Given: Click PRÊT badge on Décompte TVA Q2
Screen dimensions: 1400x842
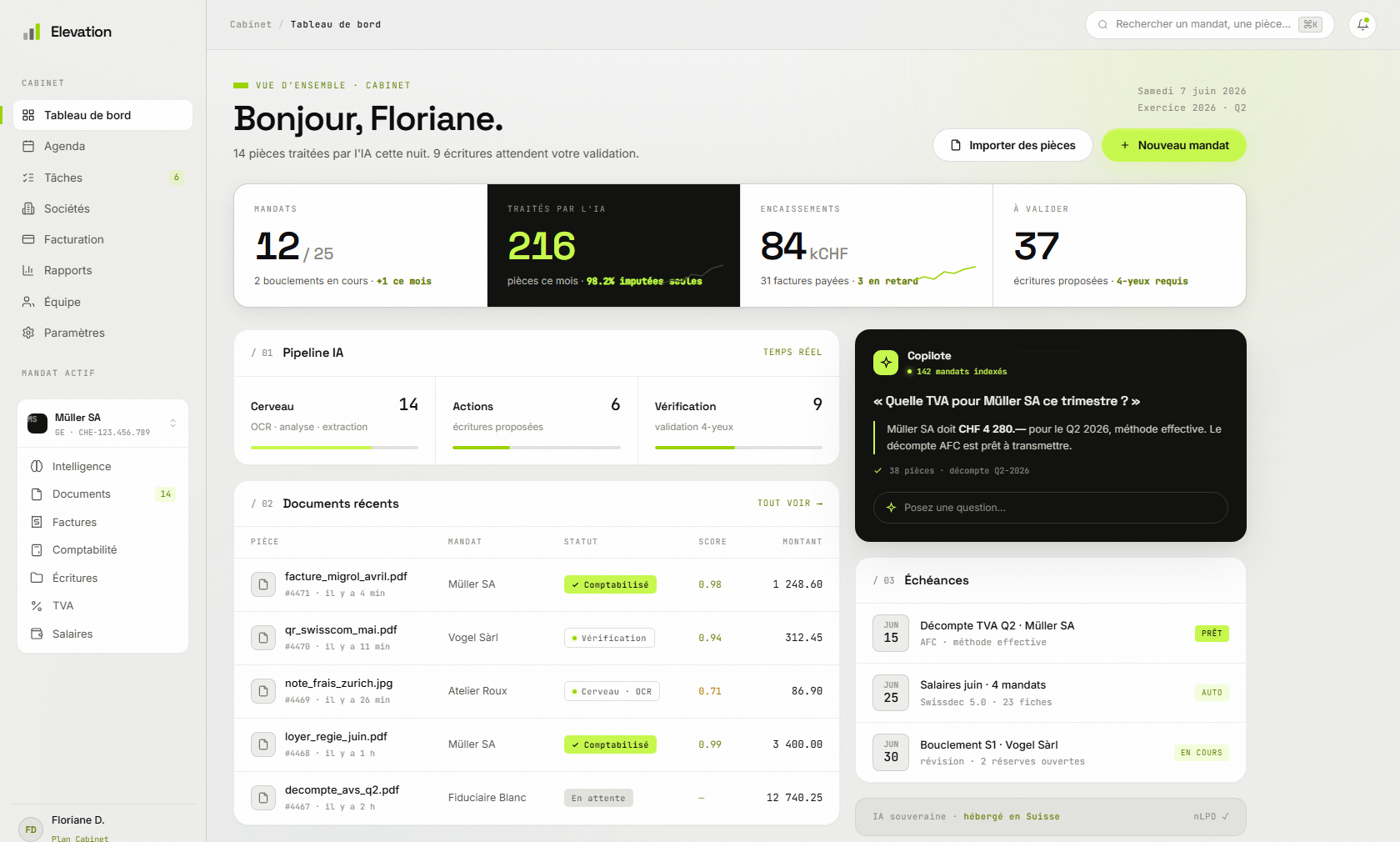Looking at the screenshot, I should tap(1212, 634).
